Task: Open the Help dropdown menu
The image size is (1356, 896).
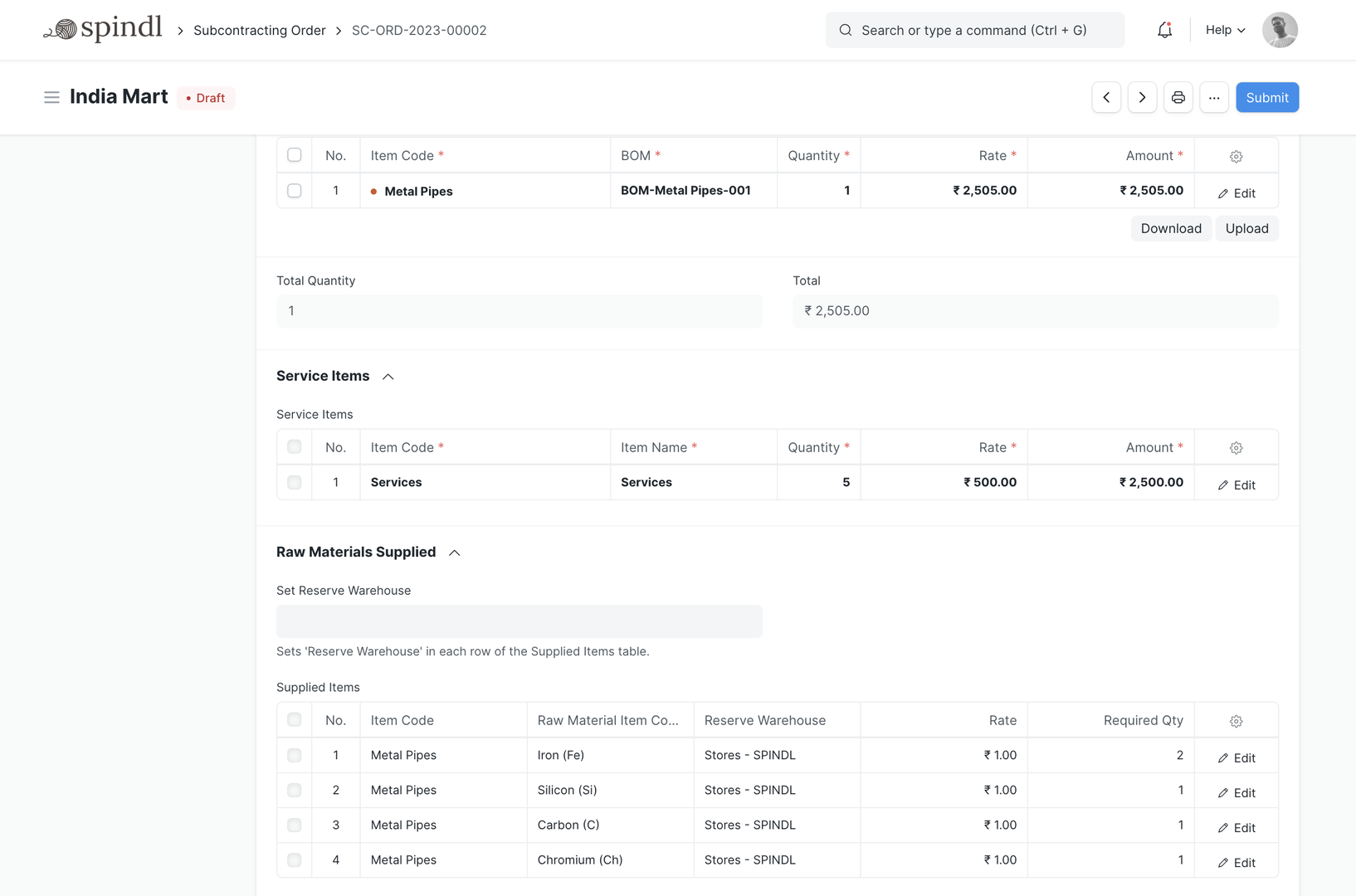Action: point(1225,31)
